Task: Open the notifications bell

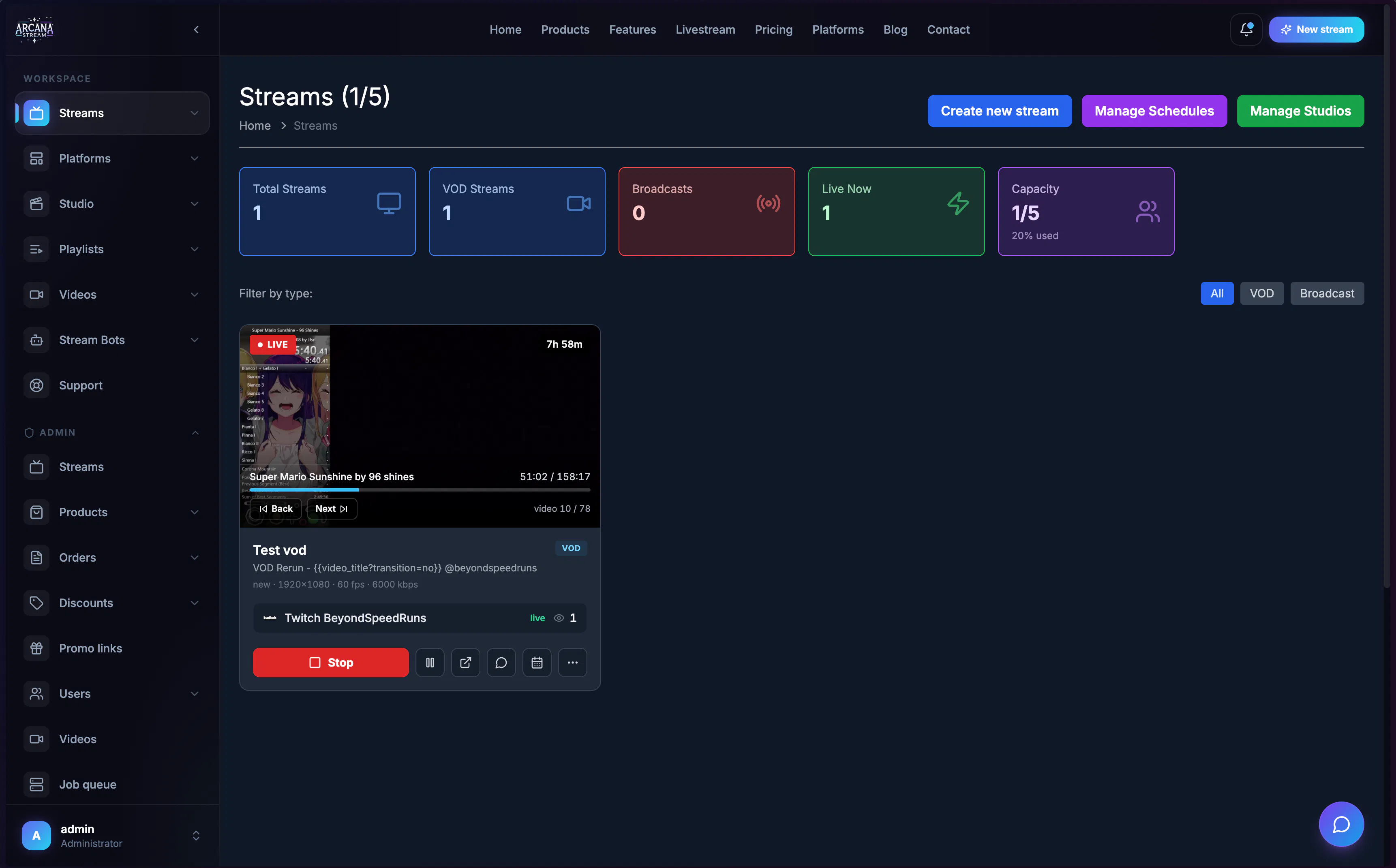Action: 1246,29
